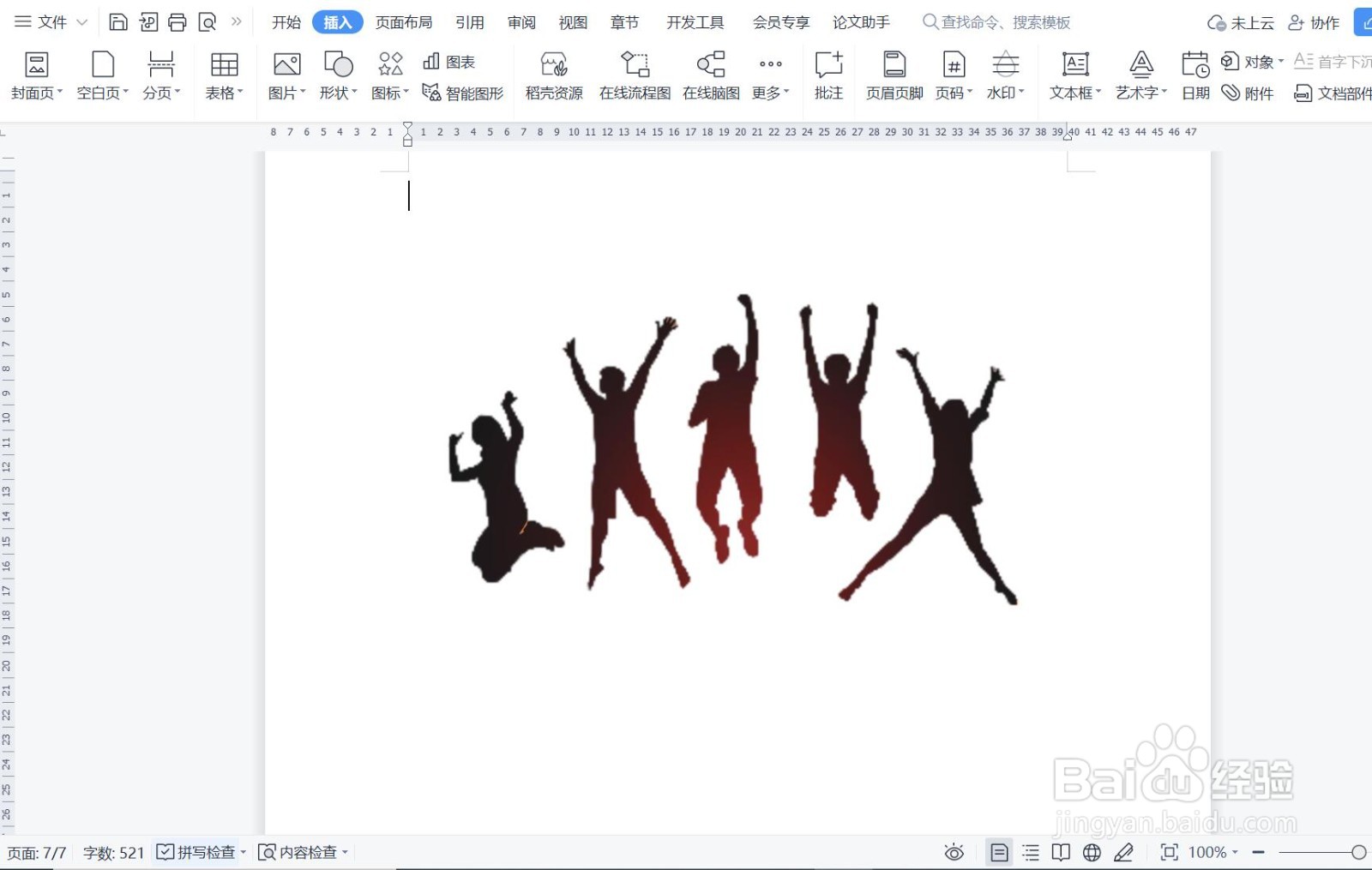Insert online flowchart (在线流程图)

tap(635, 75)
